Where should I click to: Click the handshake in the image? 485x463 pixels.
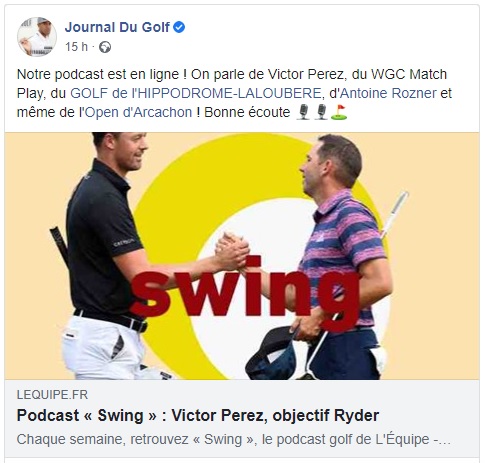click(x=233, y=251)
